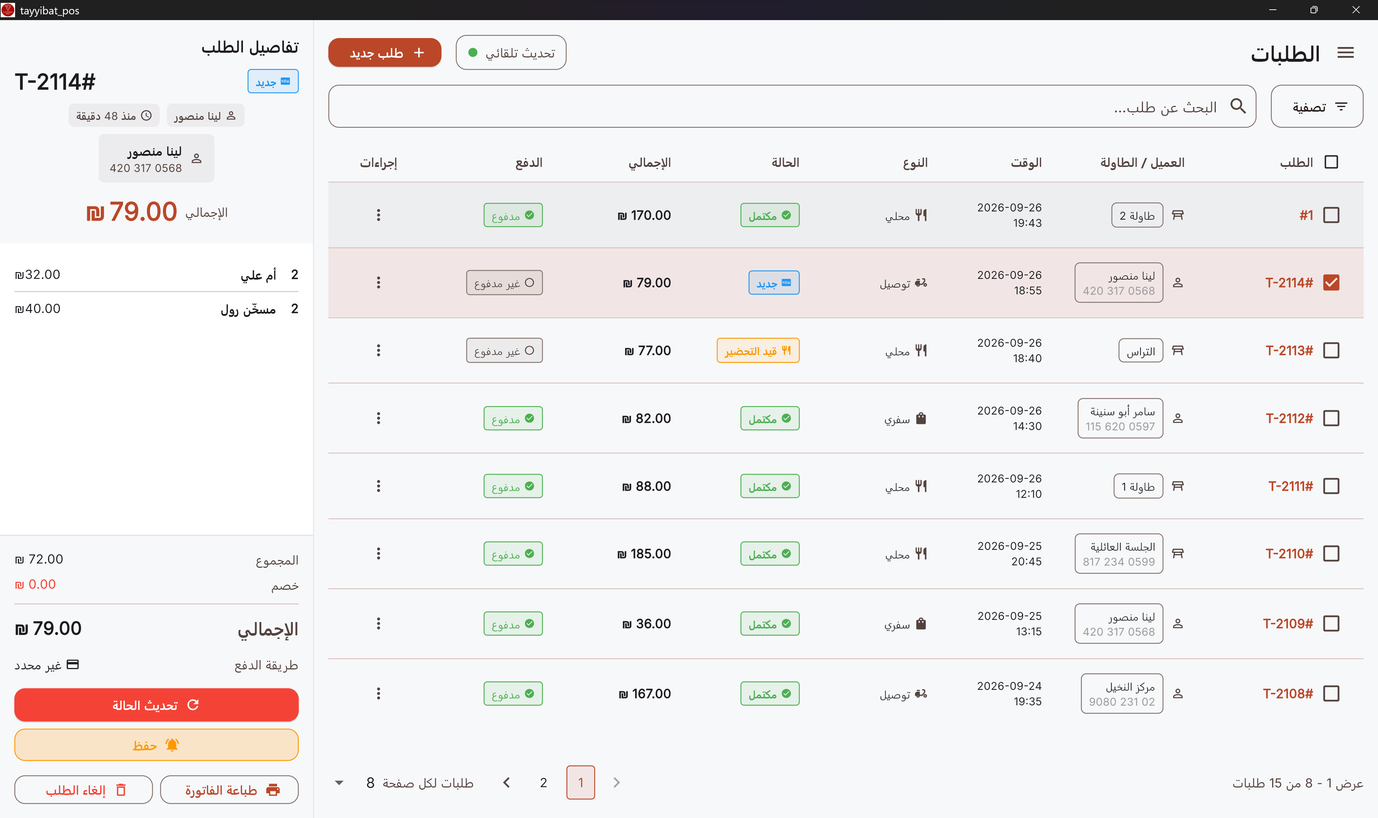Click the قيد التحضير status badge for T-2113
This screenshot has height=818, width=1378.
coord(758,351)
